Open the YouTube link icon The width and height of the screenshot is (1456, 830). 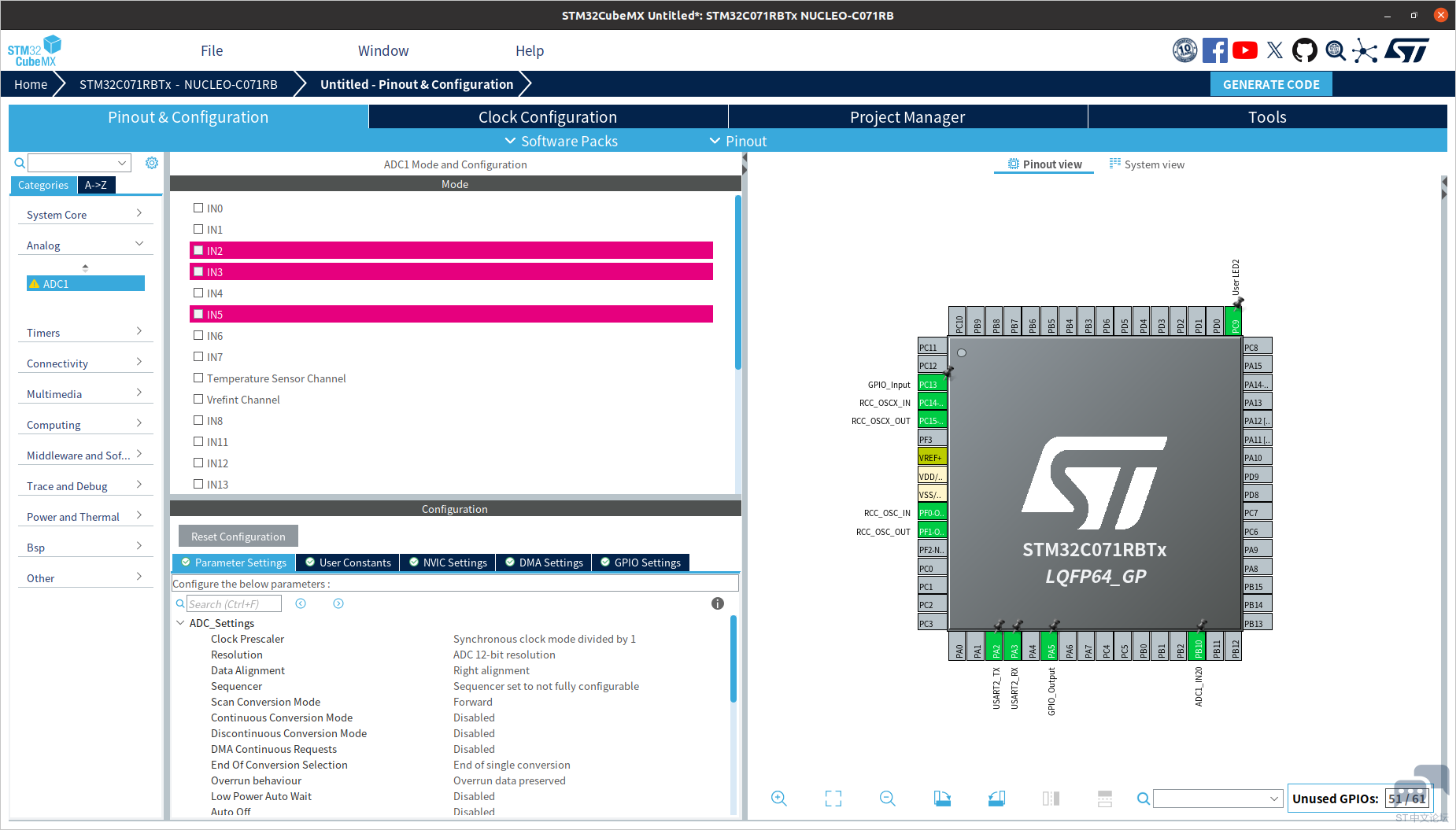pyautogui.click(x=1245, y=50)
